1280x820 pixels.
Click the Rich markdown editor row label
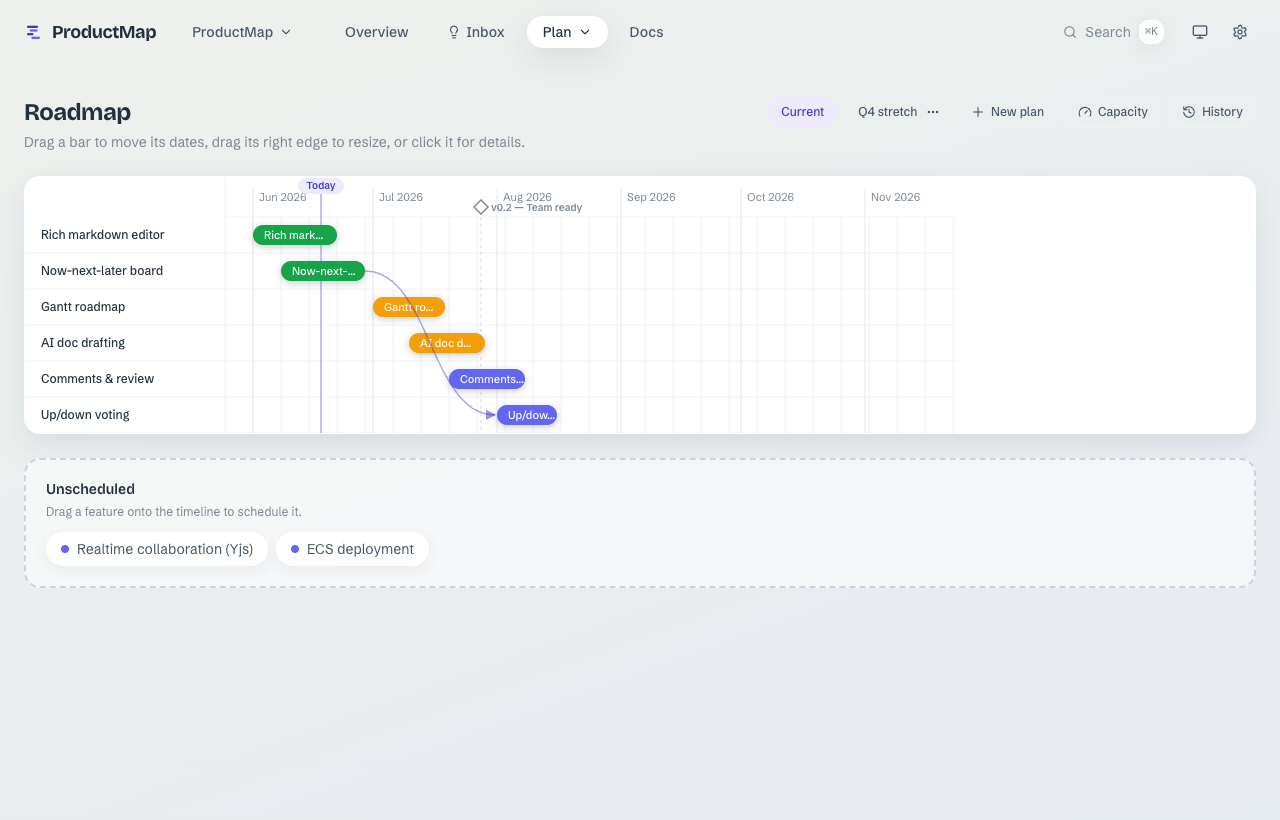[x=103, y=235]
